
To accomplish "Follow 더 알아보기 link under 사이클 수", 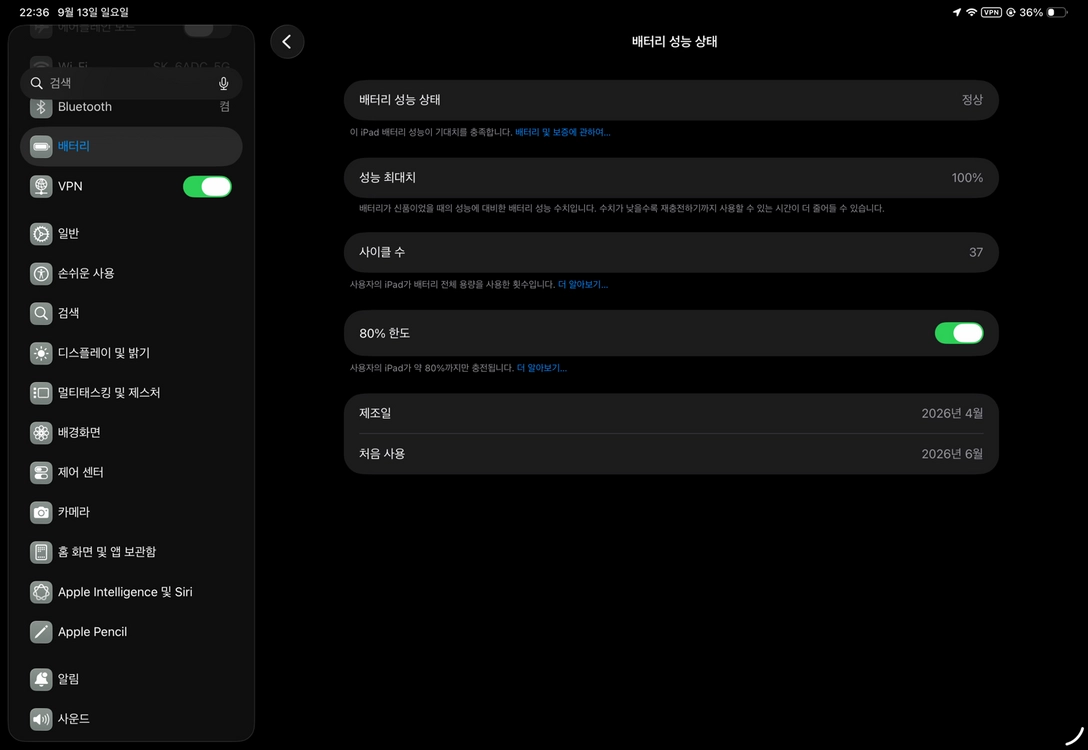I will click(x=583, y=284).
